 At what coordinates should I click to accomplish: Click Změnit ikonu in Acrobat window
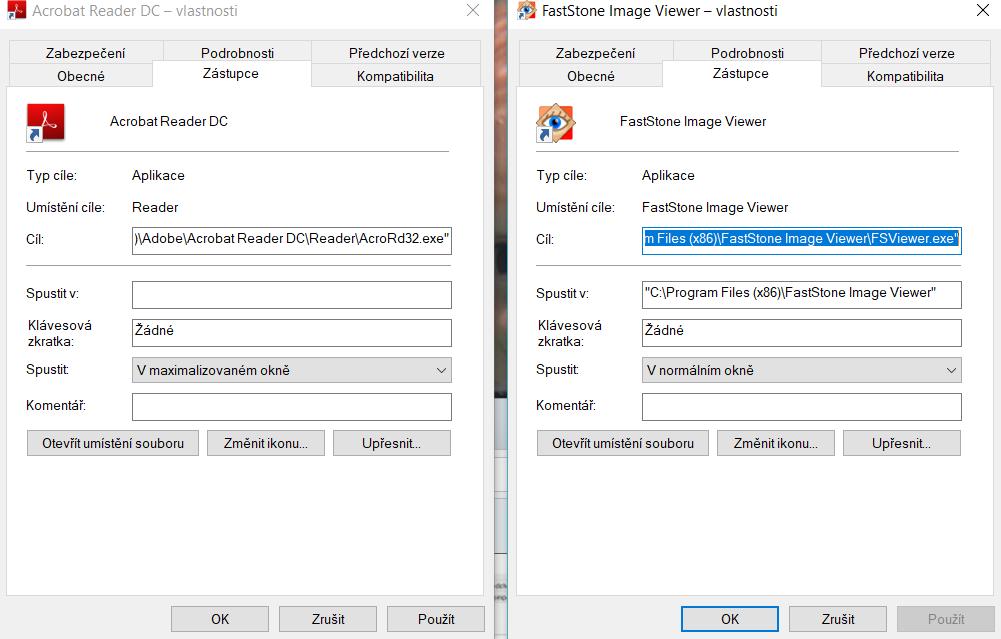[x=266, y=443]
